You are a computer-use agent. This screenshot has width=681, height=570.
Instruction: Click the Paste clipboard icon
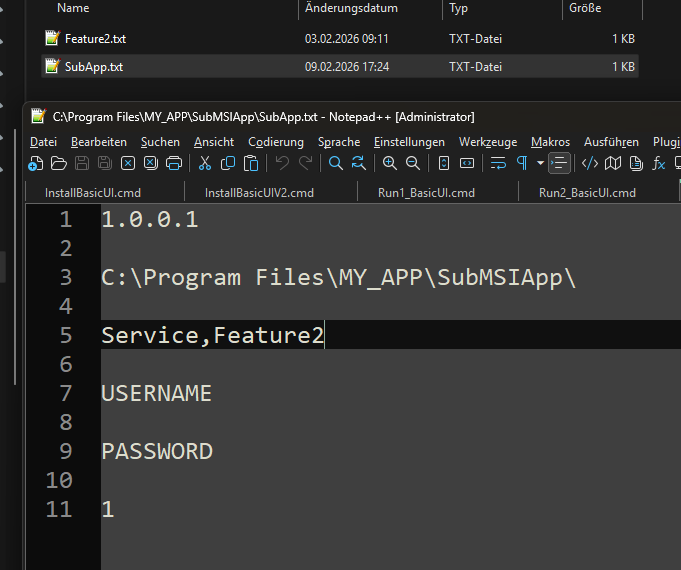[251, 163]
